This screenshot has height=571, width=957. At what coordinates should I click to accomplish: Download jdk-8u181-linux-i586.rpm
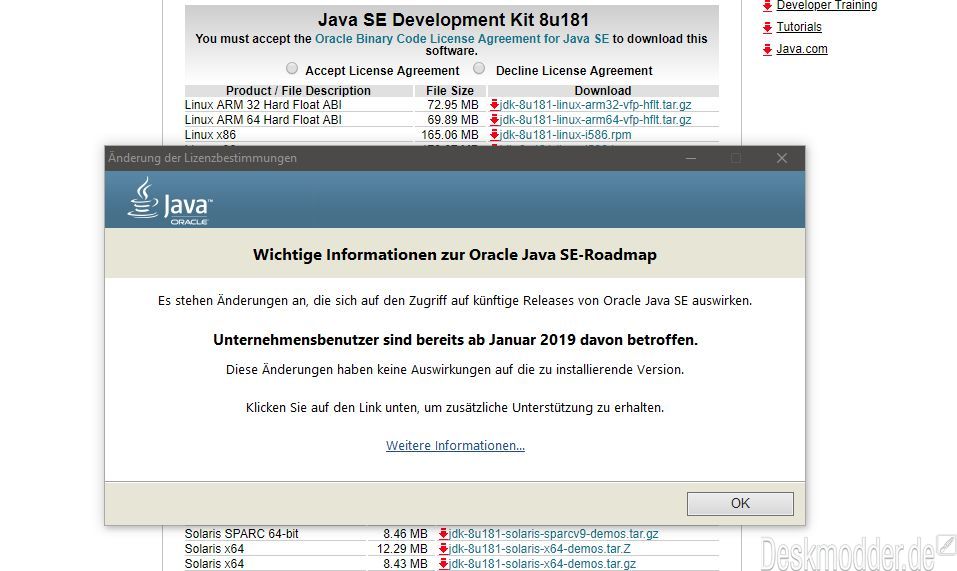[x=566, y=135]
